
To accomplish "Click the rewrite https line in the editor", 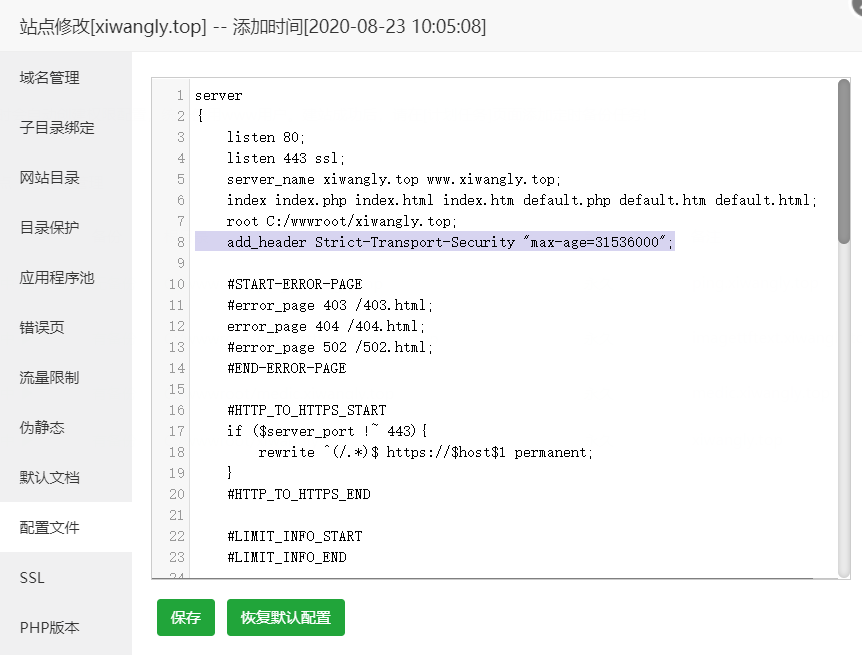I will click(x=425, y=452).
